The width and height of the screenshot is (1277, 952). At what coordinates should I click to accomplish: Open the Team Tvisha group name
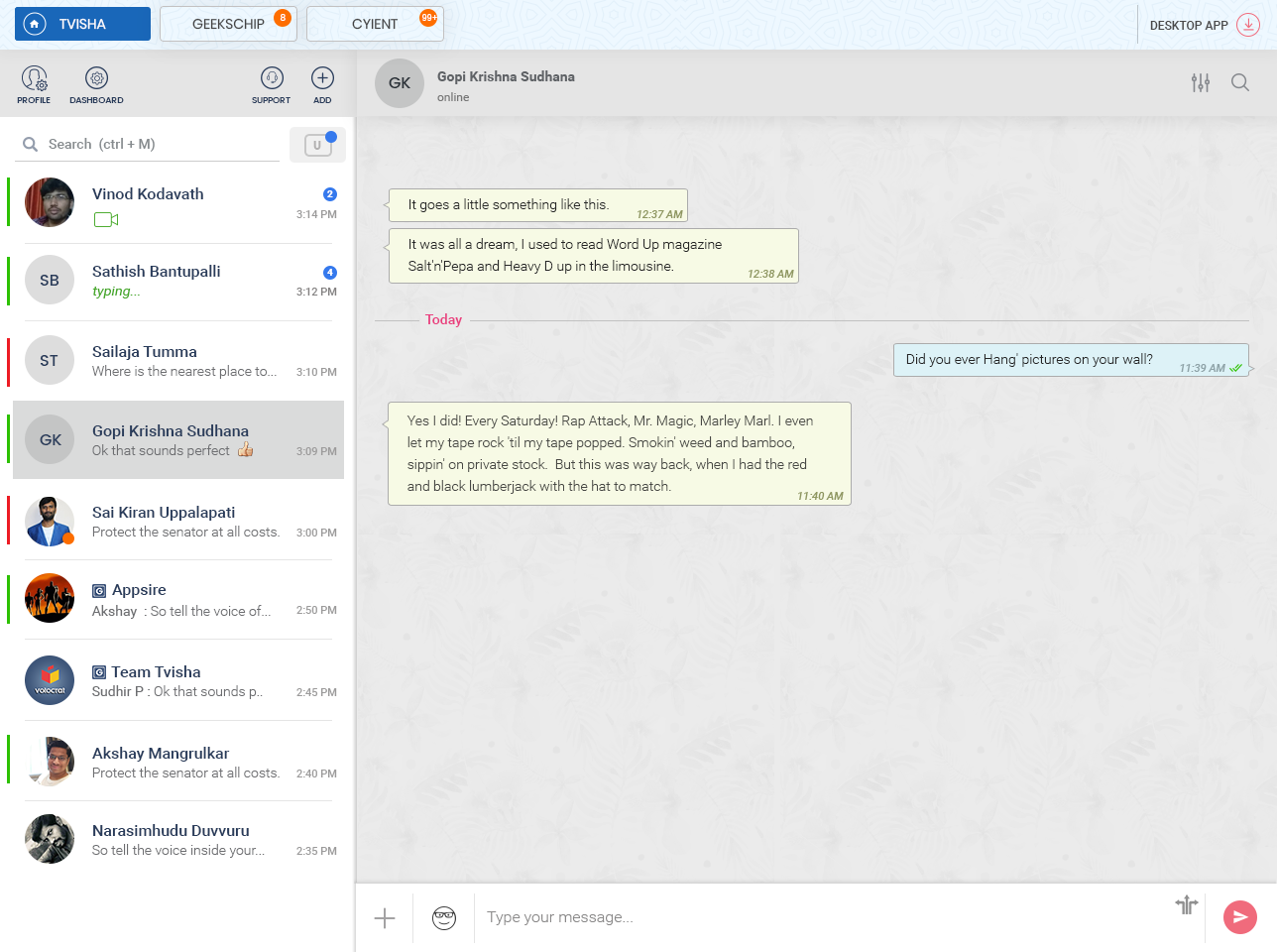click(x=156, y=672)
